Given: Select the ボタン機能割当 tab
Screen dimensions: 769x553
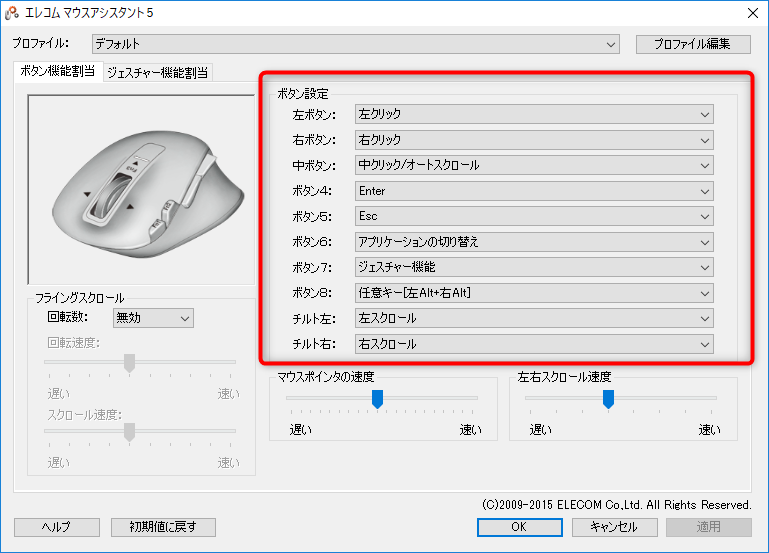Looking at the screenshot, I should (x=58, y=71).
